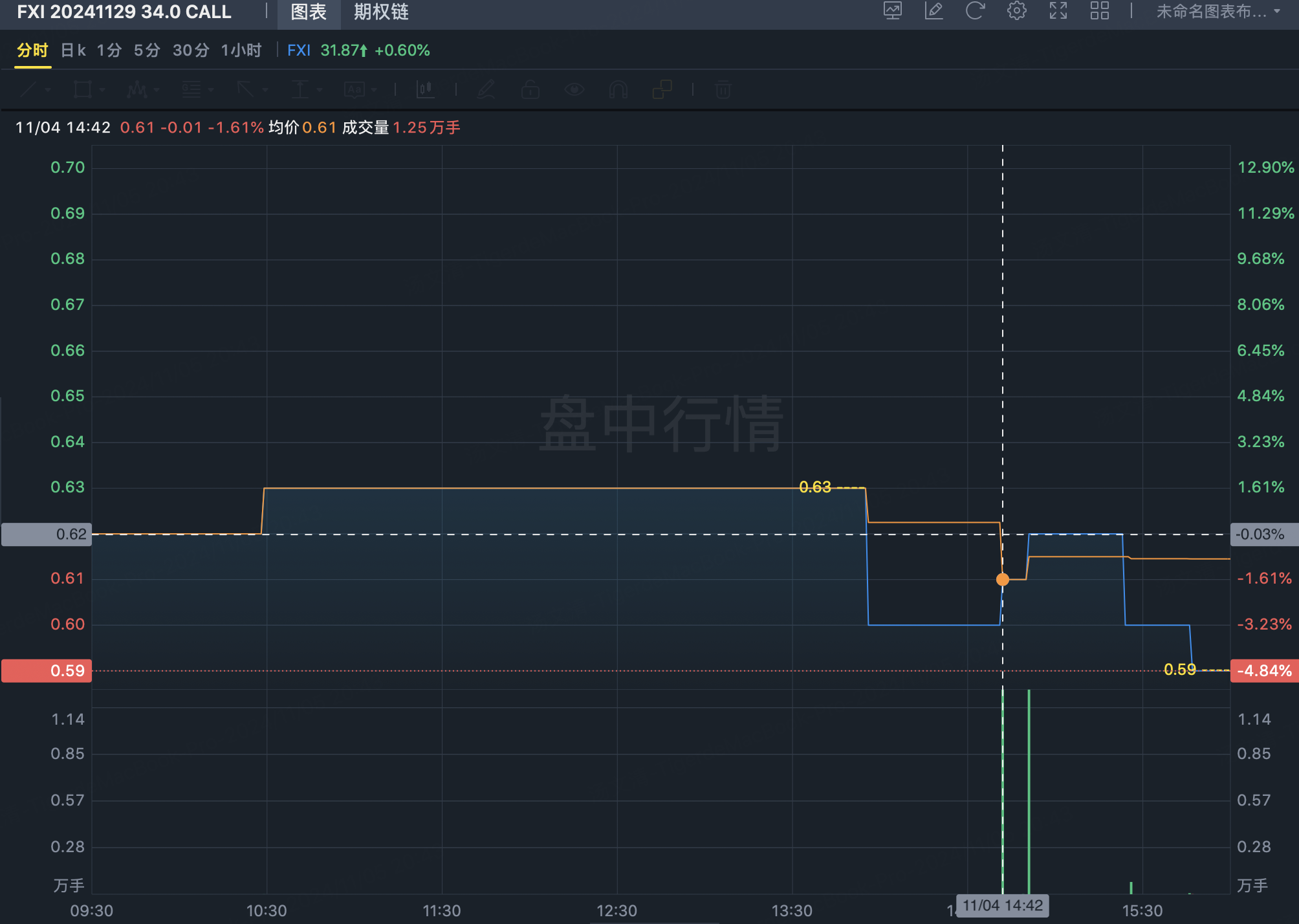Image resolution: width=1299 pixels, height=924 pixels.
Task: Click the trash icon to delete drawings
Action: (723, 89)
